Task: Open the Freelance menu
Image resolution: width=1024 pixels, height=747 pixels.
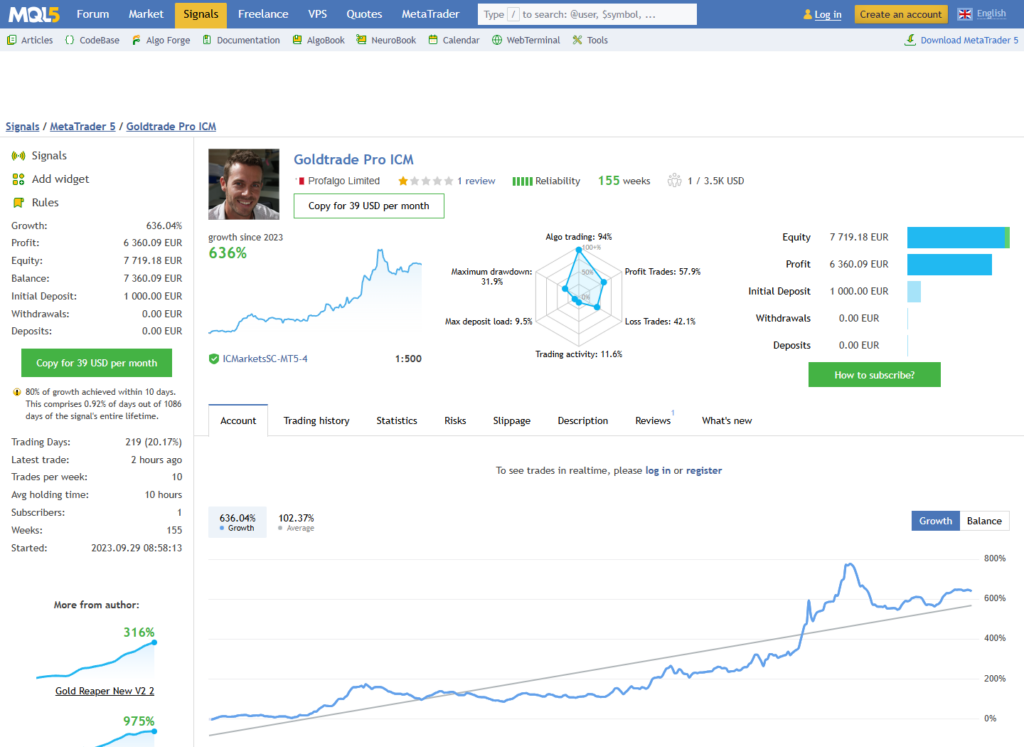Action: pos(263,14)
